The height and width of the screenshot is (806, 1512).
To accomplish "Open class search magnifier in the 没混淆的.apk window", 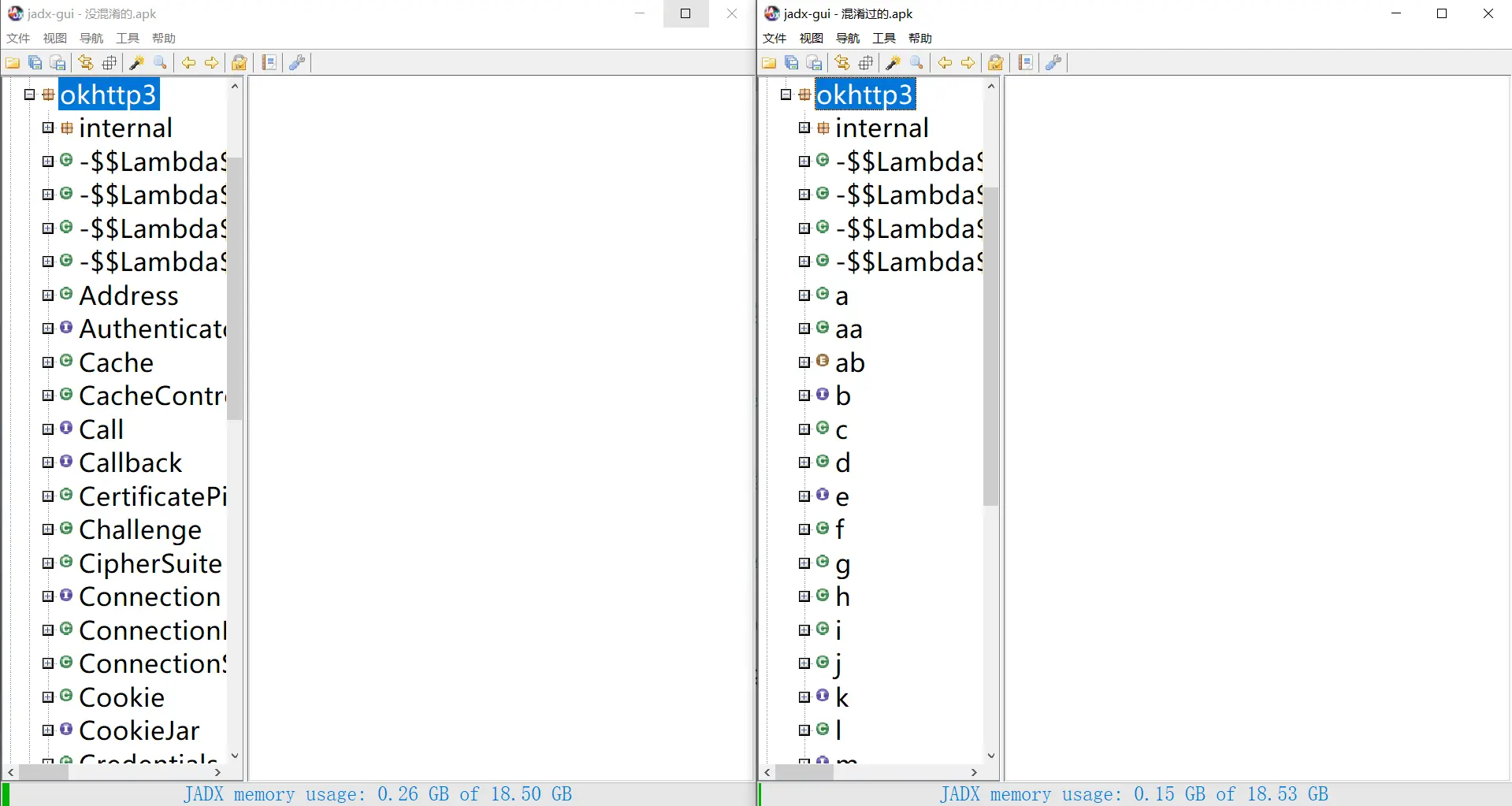I will [x=160, y=63].
